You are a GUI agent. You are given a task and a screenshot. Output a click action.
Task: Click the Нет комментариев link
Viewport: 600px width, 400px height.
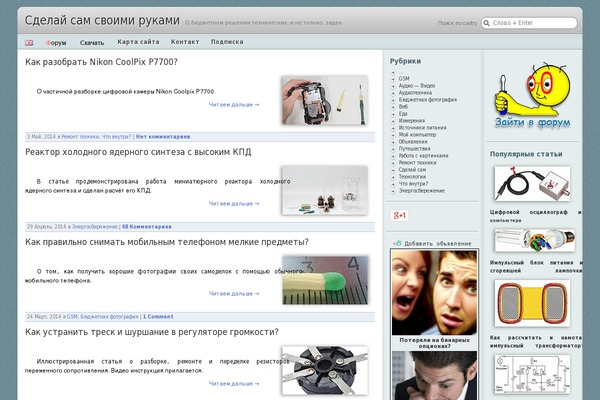pyautogui.click(x=163, y=137)
